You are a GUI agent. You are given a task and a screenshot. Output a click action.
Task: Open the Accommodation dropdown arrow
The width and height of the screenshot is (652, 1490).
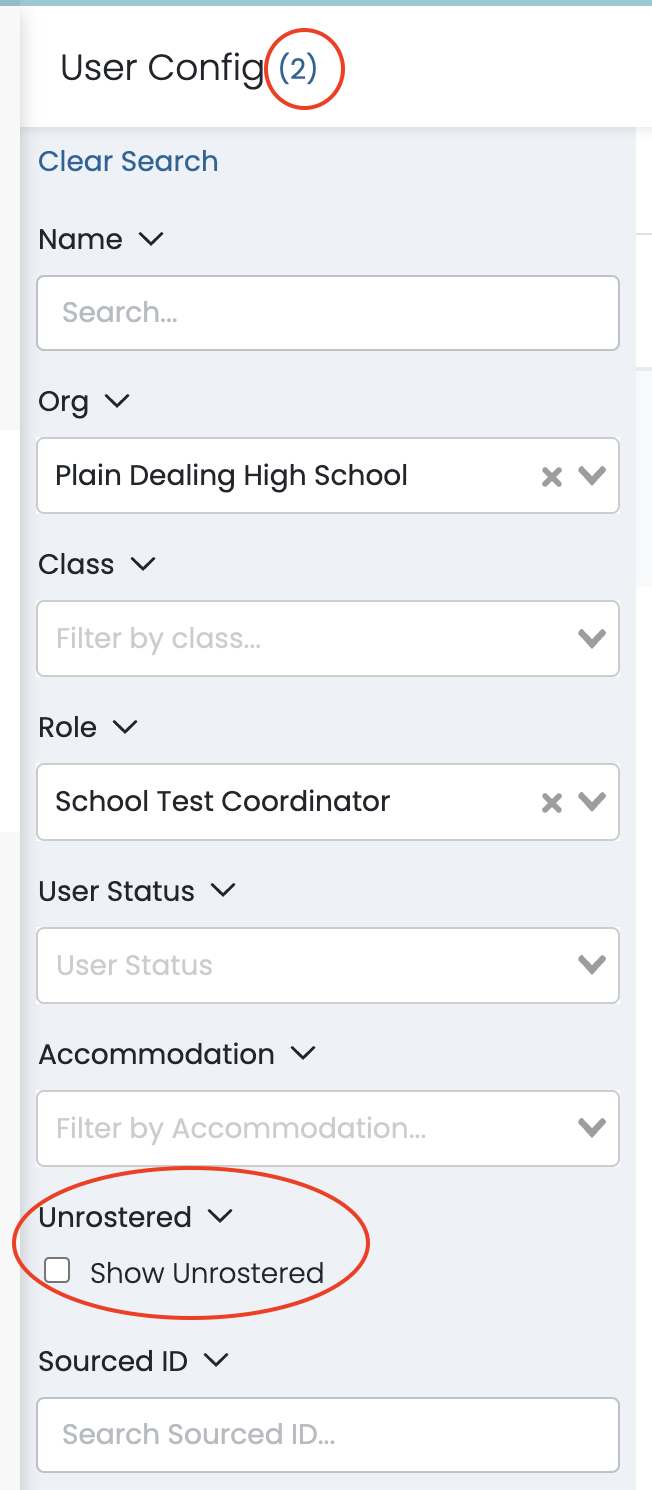[594, 1128]
